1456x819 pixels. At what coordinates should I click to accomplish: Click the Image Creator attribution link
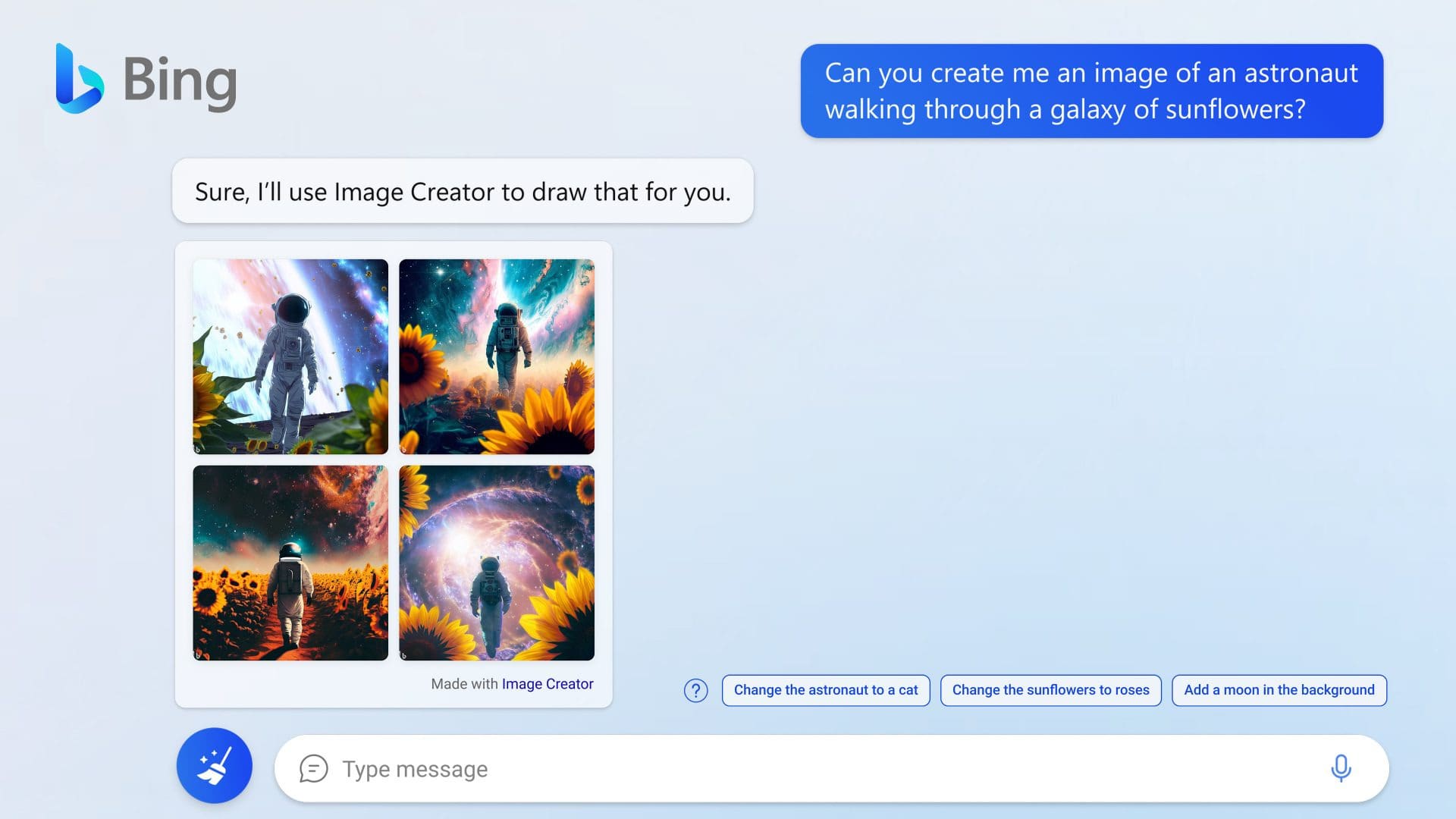pyautogui.click(x=548, y=683)
